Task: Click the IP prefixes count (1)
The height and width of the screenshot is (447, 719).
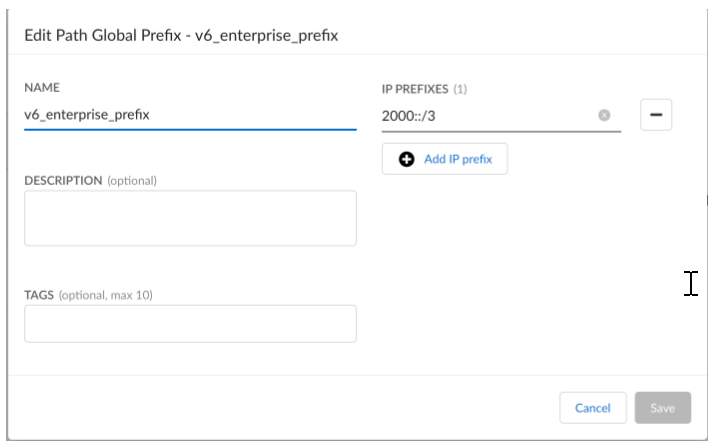Action: 460,89
